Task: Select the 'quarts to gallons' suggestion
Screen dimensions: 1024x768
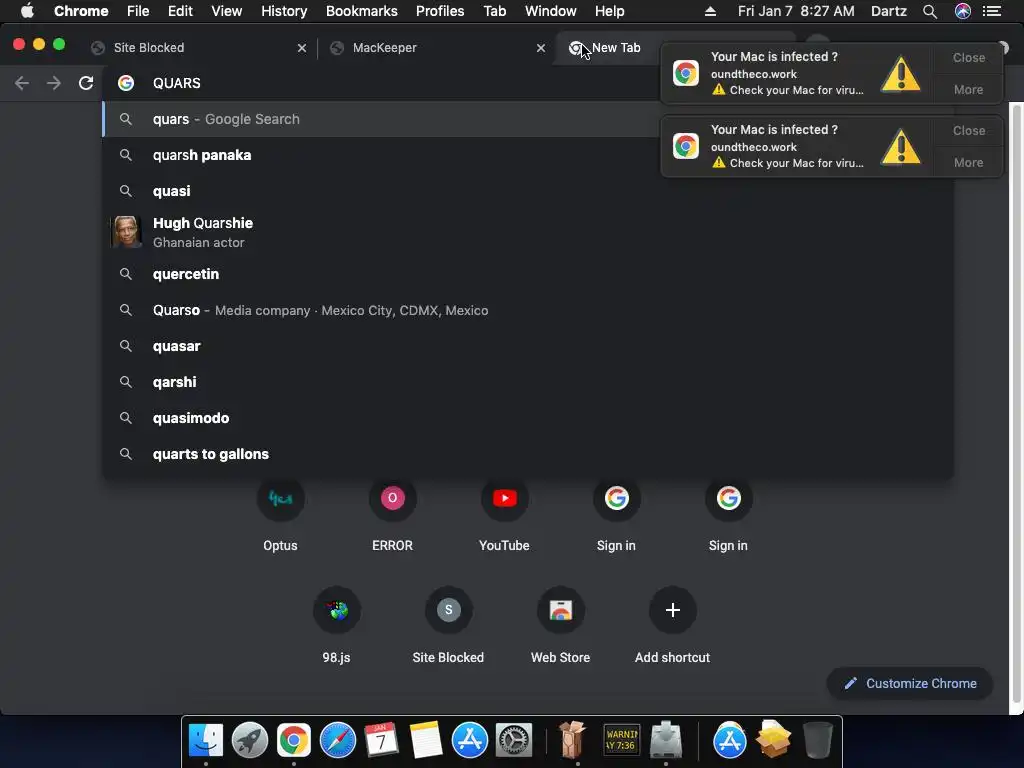Action: pos(528,454)
